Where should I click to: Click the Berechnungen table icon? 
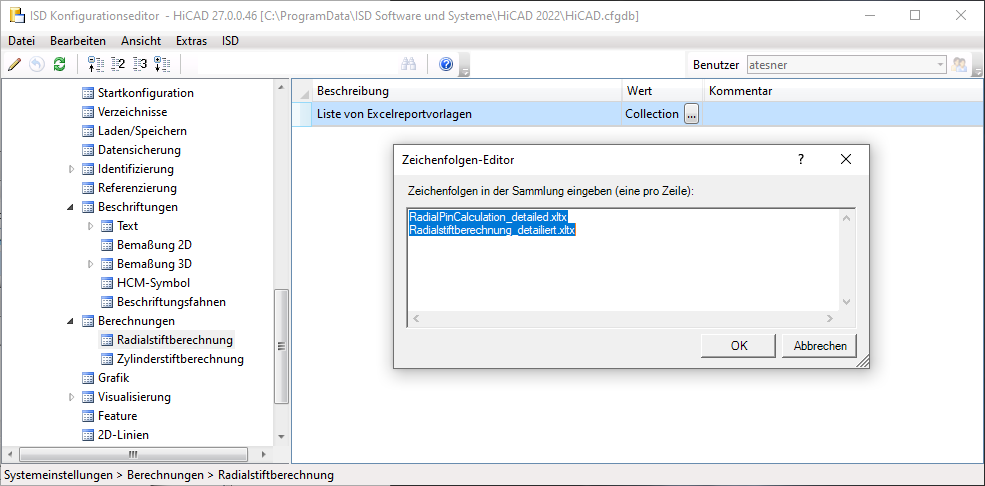click(x=88, y=321)
